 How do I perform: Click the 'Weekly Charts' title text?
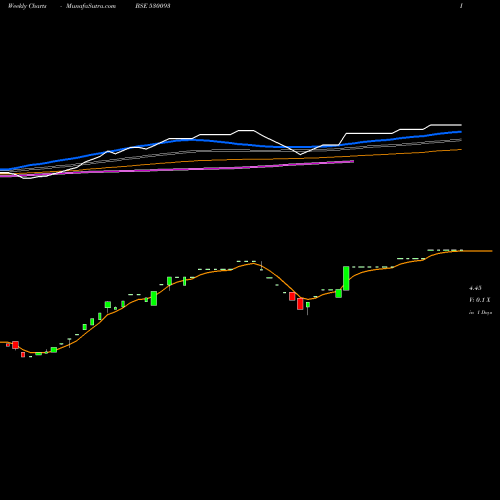27,6
